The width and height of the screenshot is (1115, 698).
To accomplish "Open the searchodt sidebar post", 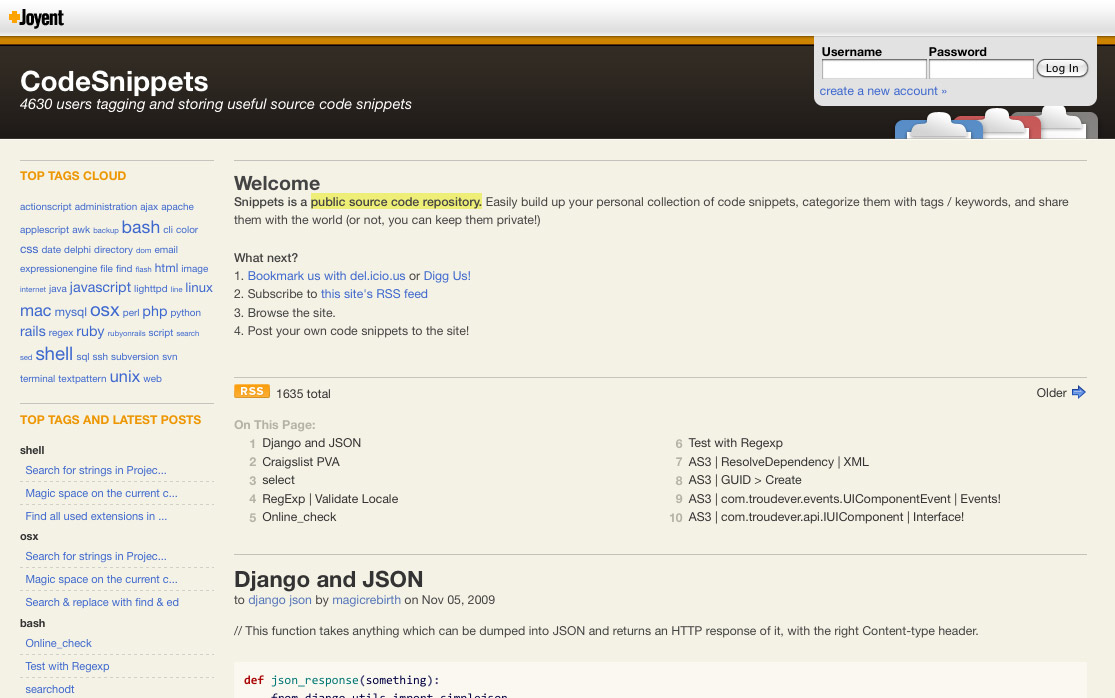I will (x=50, y=689).
